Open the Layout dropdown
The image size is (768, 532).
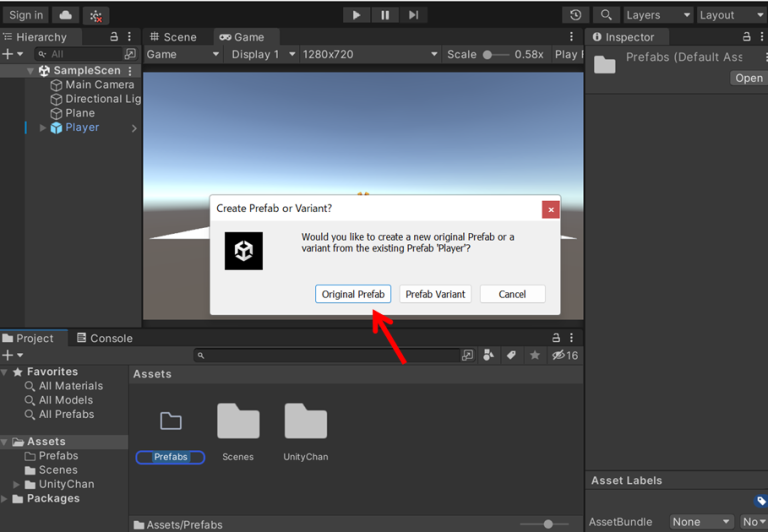[731, 15]
